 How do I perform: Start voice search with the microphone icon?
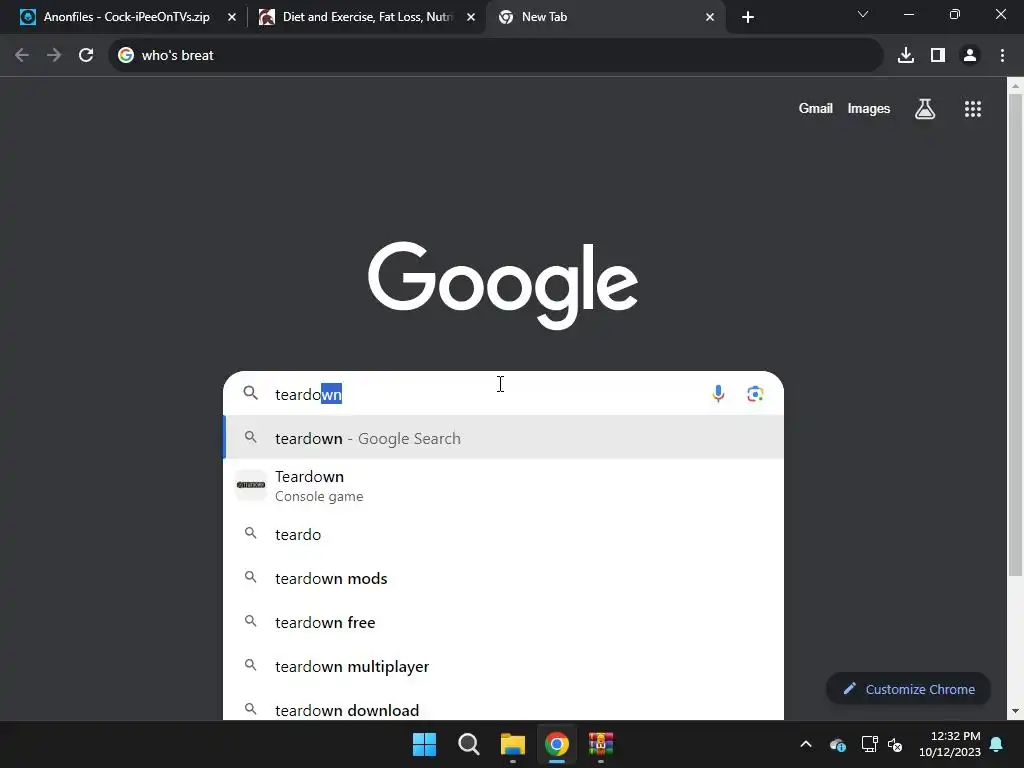[x=718, y=394]
